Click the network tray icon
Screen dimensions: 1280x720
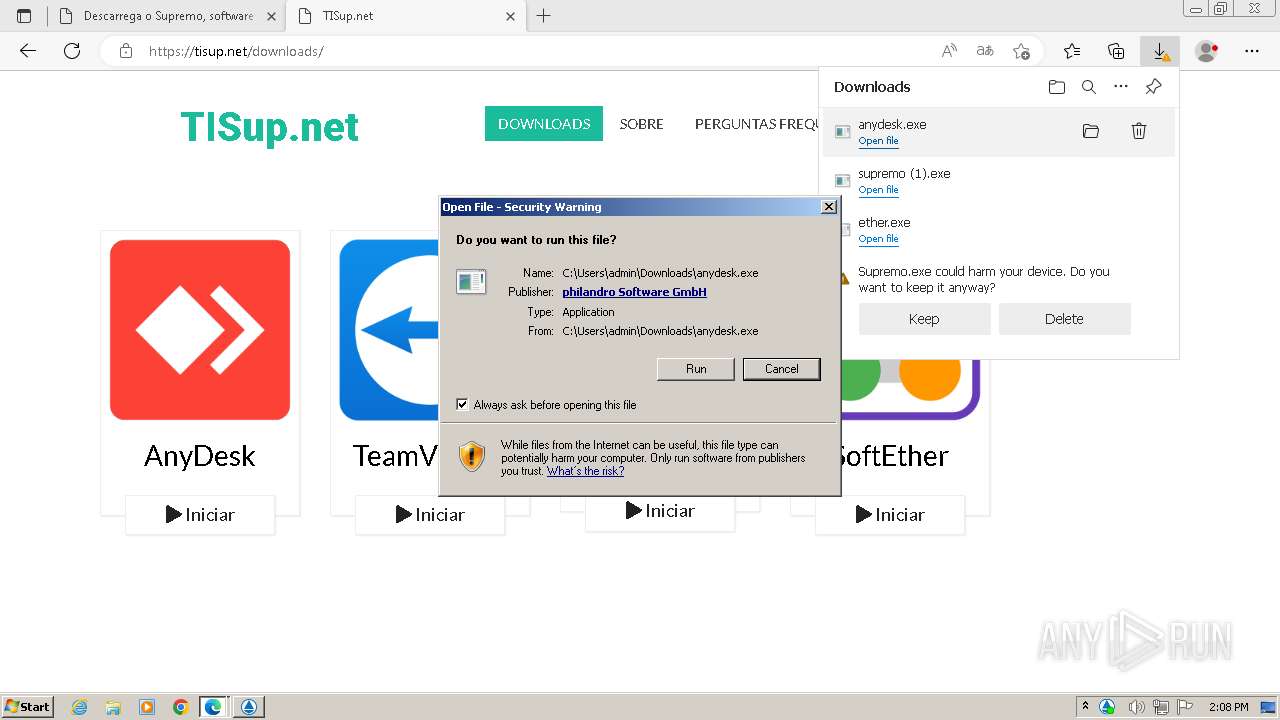(x=1161, y=707)
